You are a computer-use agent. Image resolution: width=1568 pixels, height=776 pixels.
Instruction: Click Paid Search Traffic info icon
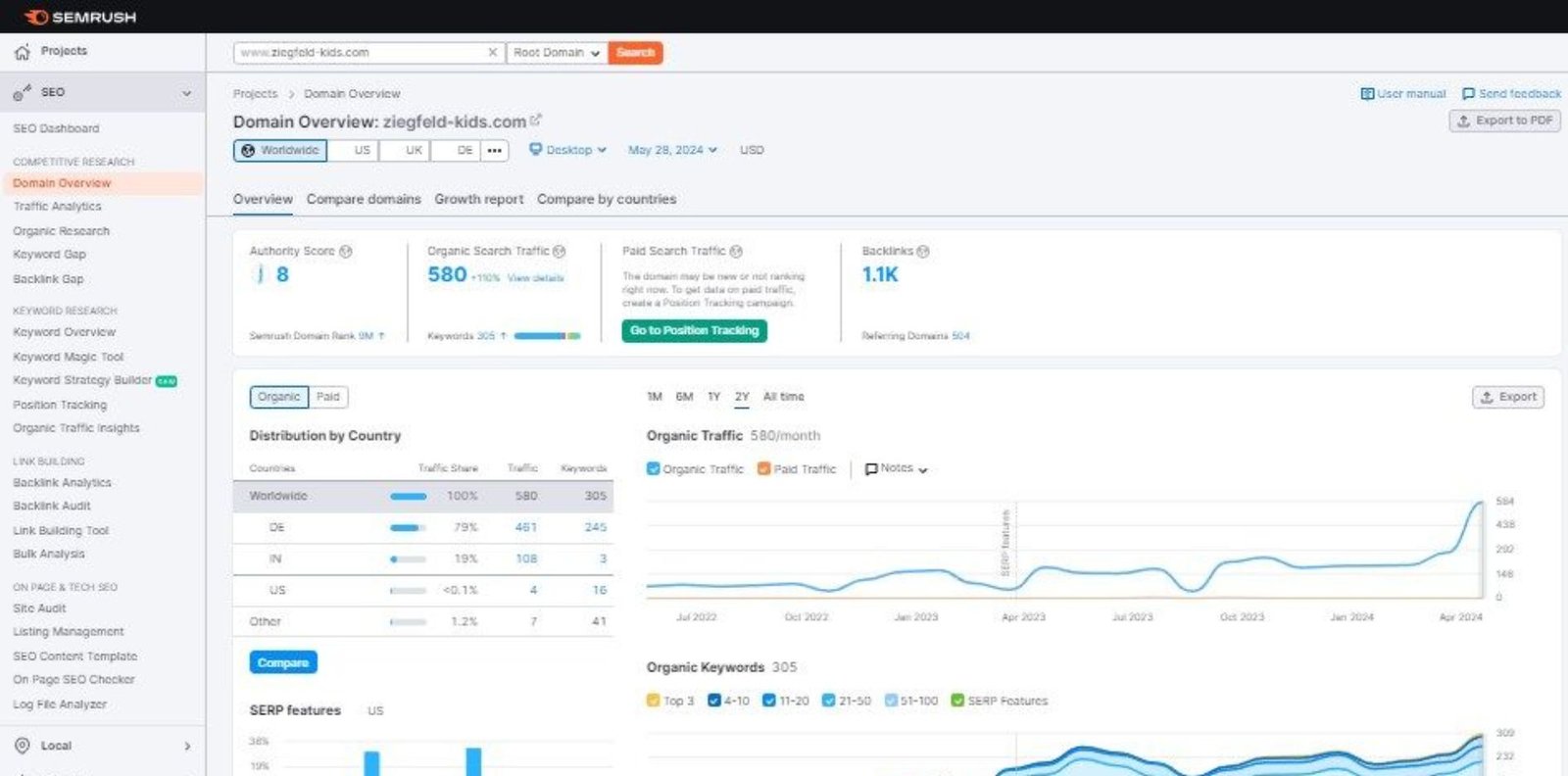[736, 252]
